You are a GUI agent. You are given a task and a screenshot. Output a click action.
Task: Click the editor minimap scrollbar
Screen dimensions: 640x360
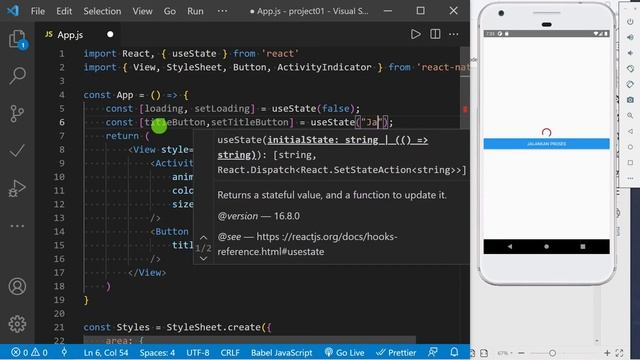pos(465,87)
